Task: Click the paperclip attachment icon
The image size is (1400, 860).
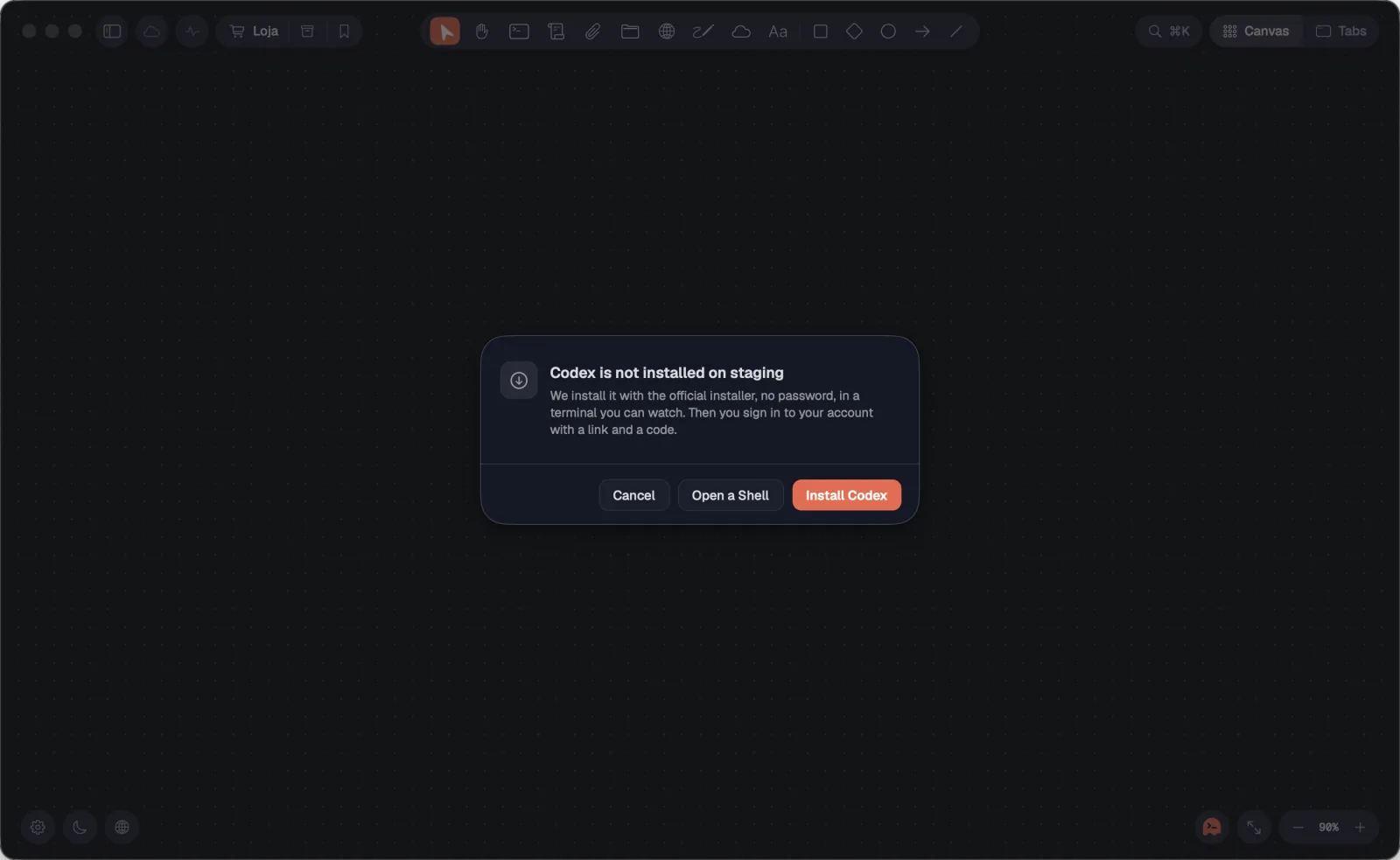Action: pyautogui.click(x=593, y=31)
